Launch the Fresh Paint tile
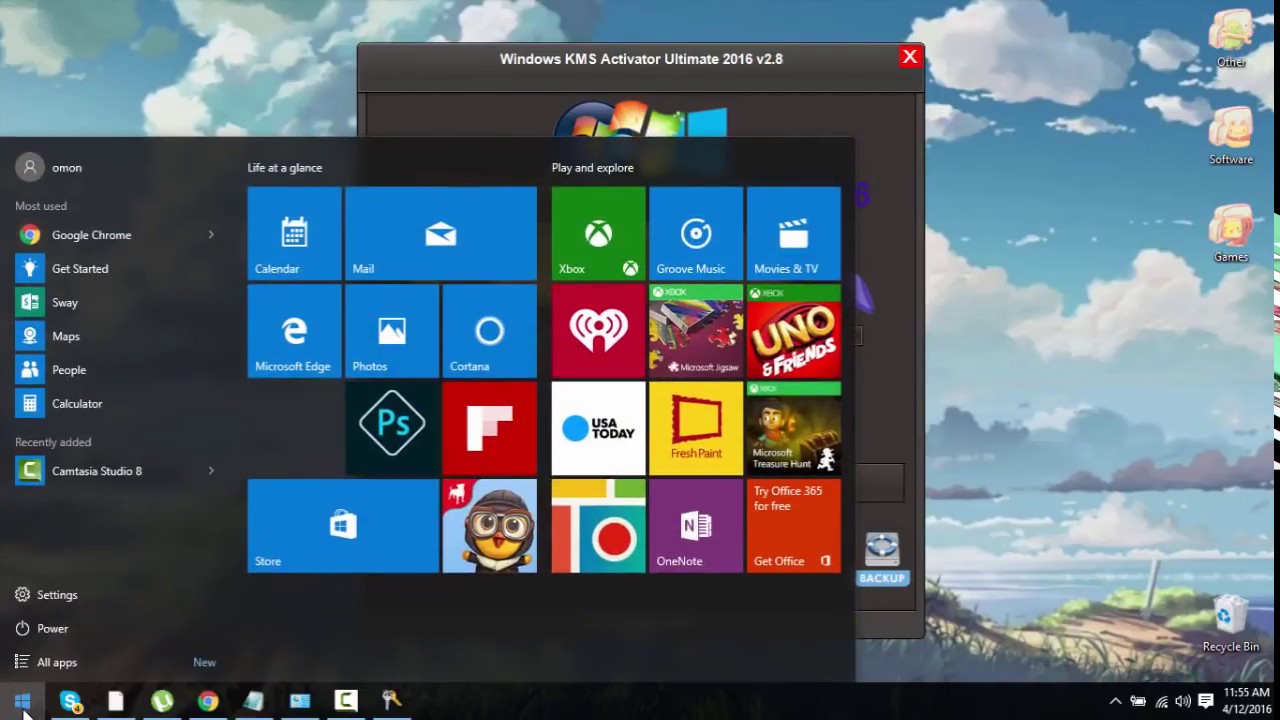 696,428
